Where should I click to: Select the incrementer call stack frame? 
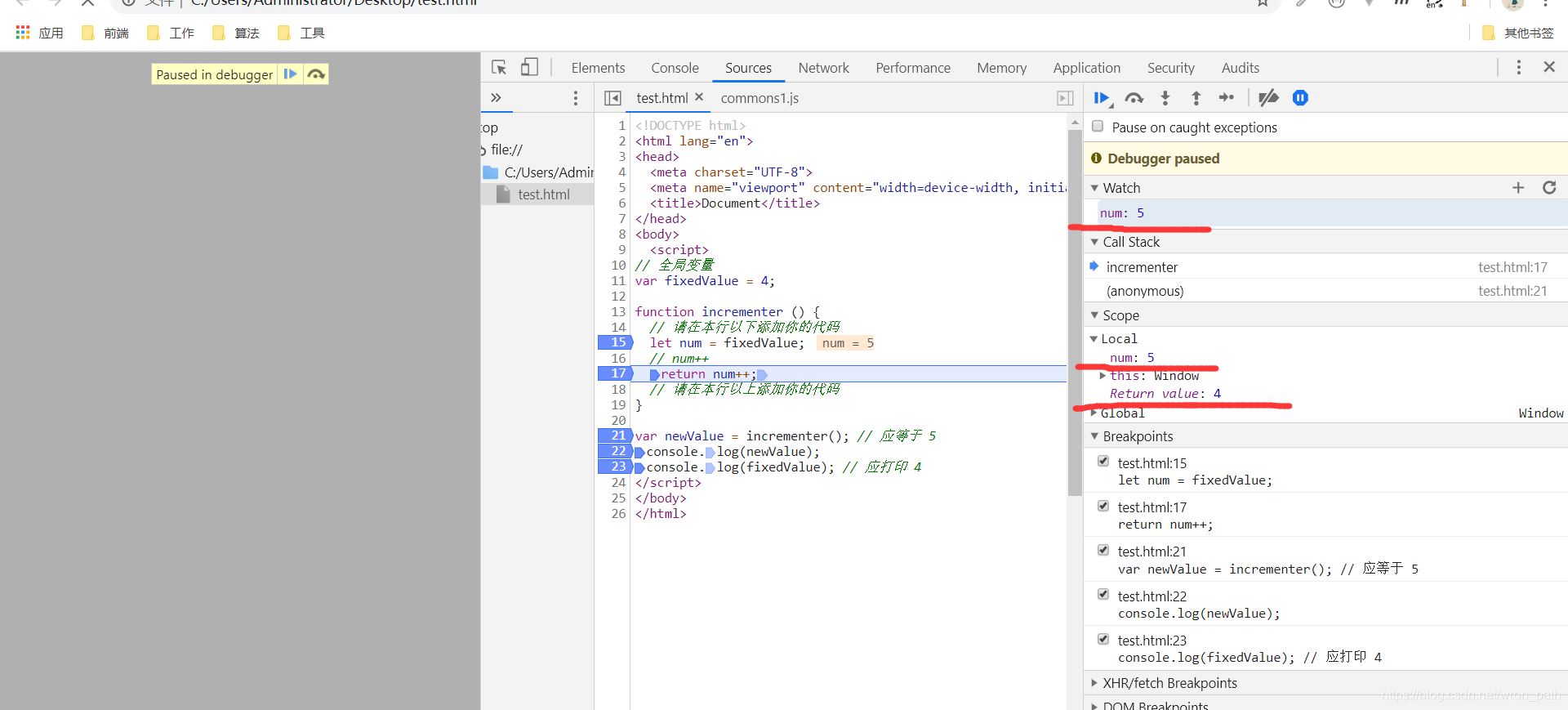pyautogui.click(x=1325, y=267)
